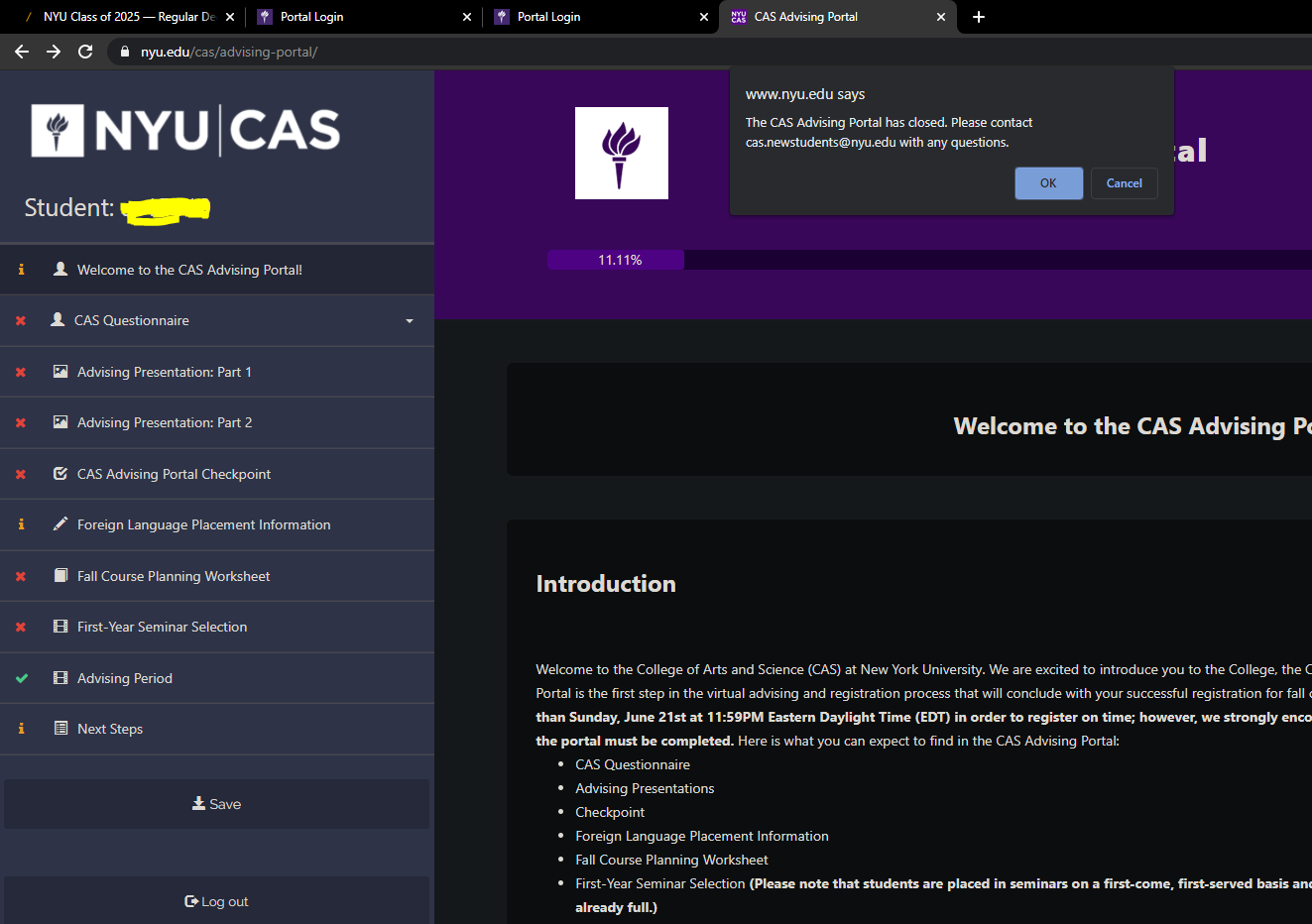This screenshot has width=1312, height=924.
Task: Click the browser Back arrow
Action: (22, 52)
